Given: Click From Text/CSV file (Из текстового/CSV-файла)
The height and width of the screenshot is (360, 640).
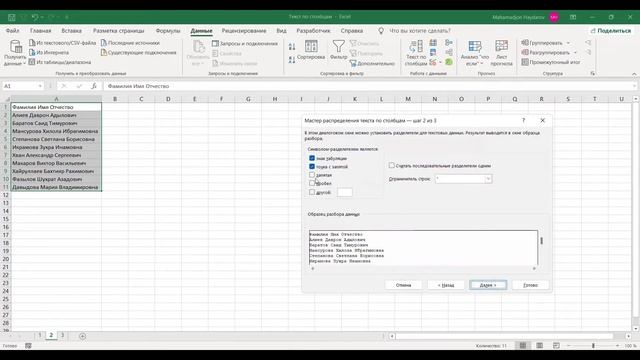Looking at the screenshot, I should click(x=62, y=42).
